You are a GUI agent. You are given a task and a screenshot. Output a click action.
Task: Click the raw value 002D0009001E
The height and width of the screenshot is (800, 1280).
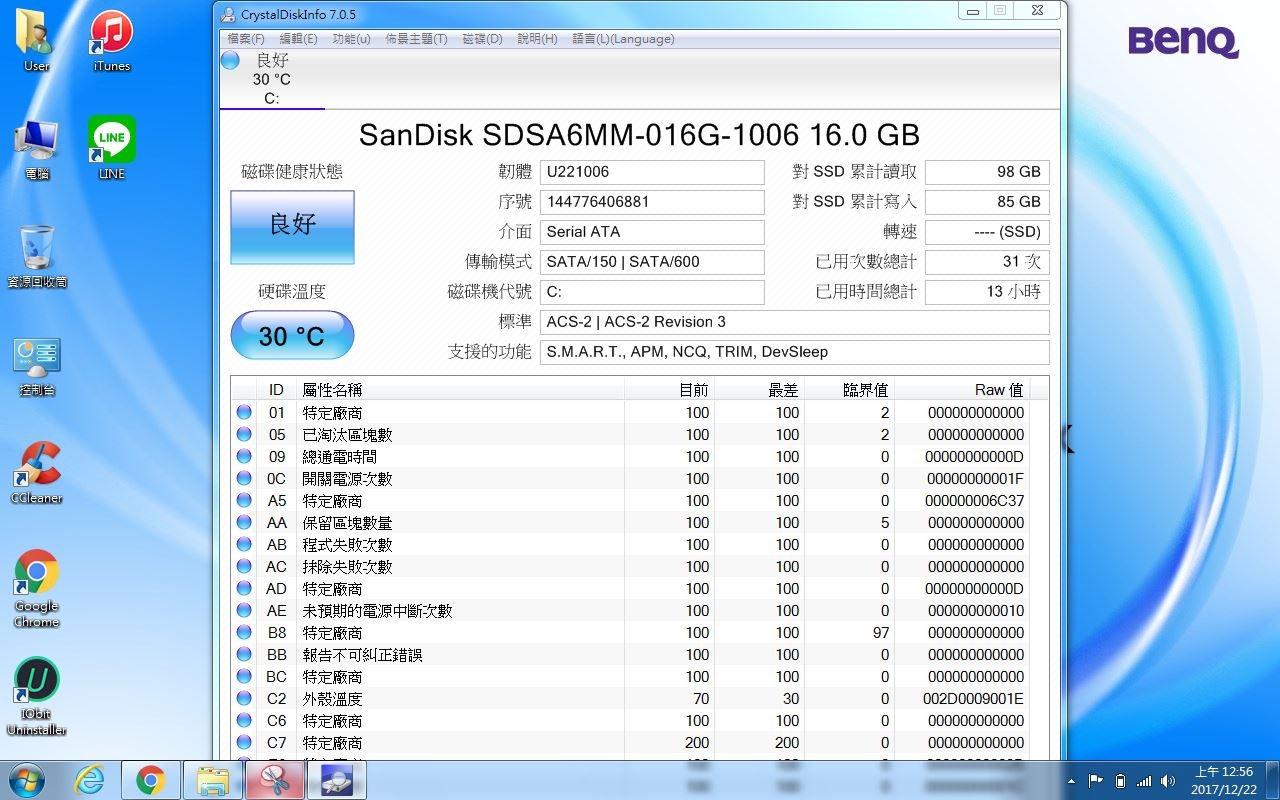point(973,699)
